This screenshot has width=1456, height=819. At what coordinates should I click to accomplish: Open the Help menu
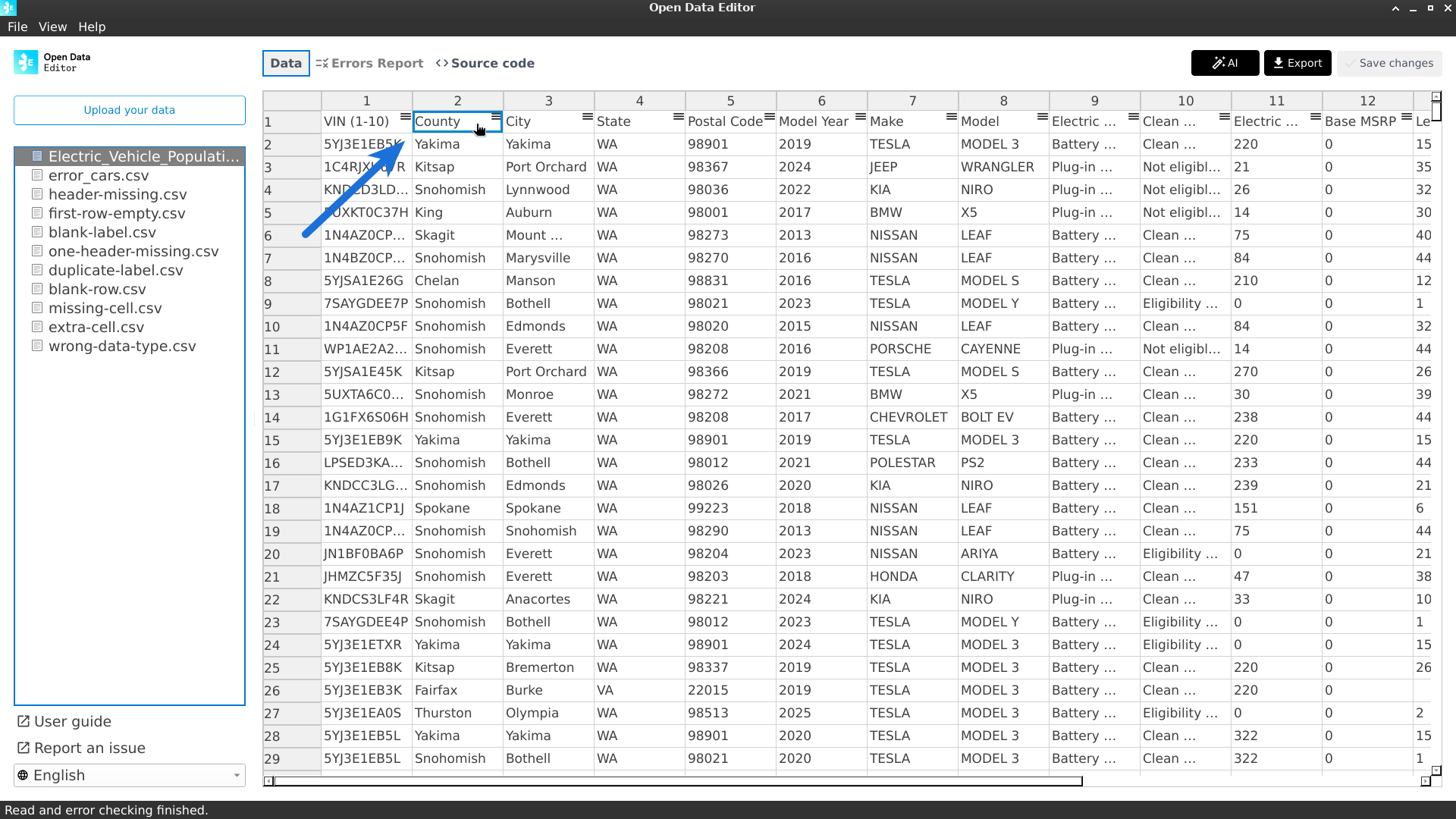pyautogui.click(x=92, y=27)
